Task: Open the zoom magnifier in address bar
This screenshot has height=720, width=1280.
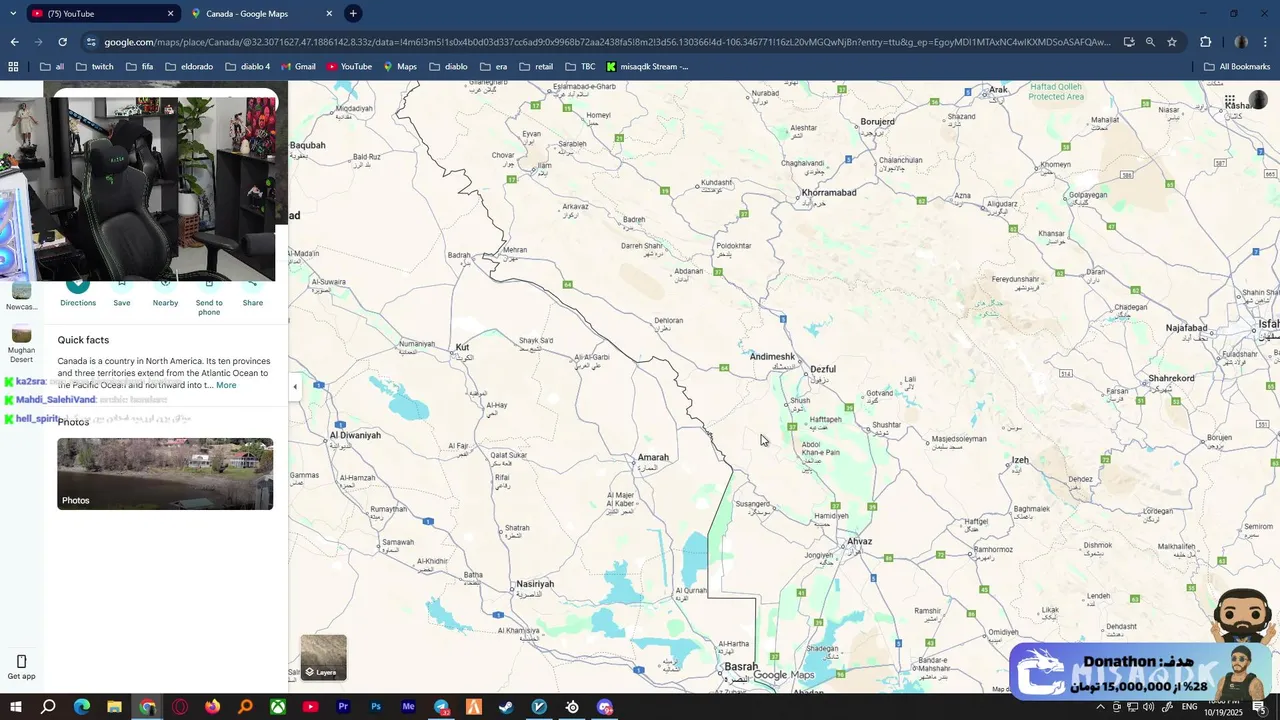Action: pos(1150,42)
